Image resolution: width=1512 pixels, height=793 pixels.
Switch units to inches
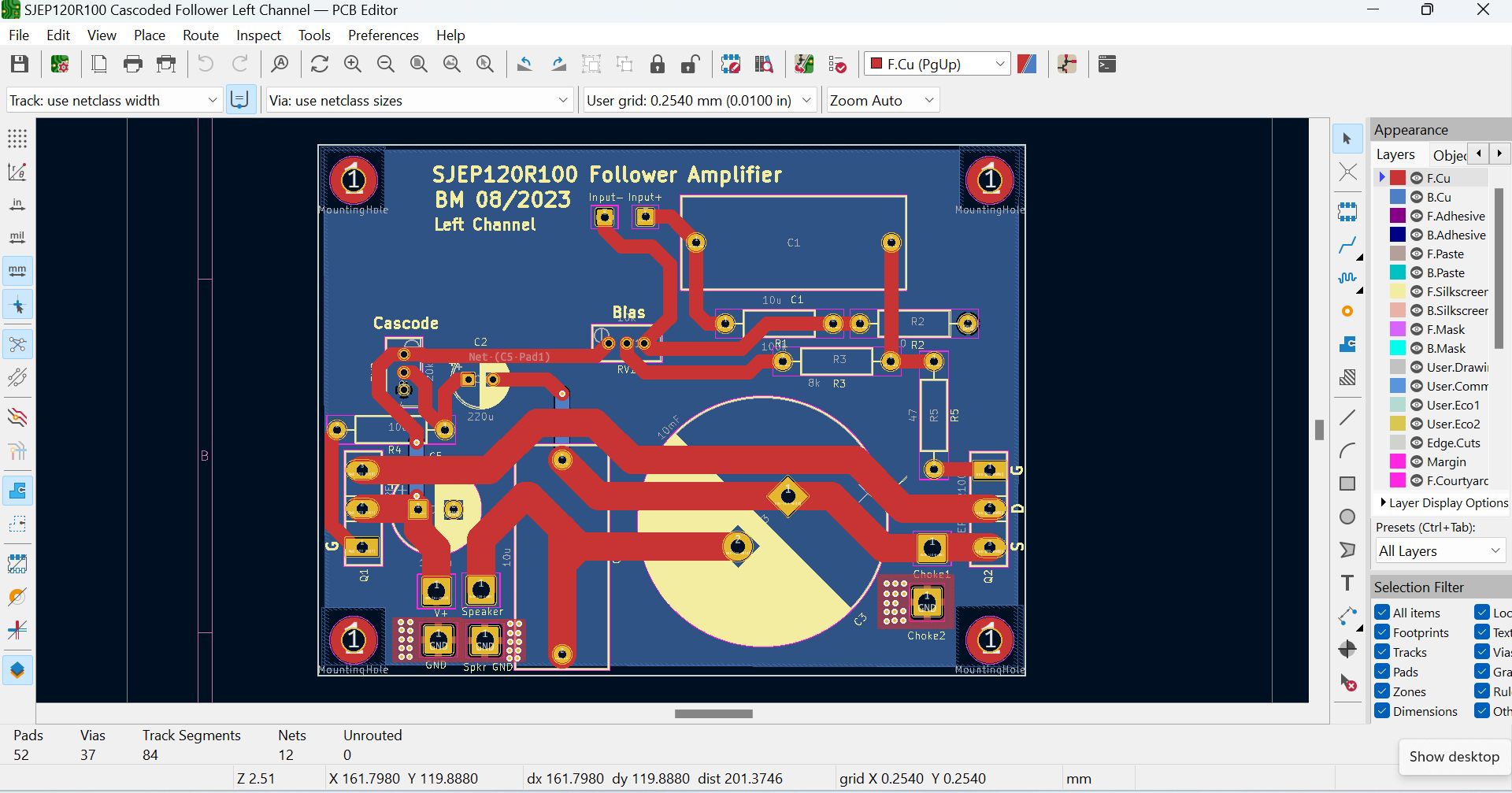17,205
